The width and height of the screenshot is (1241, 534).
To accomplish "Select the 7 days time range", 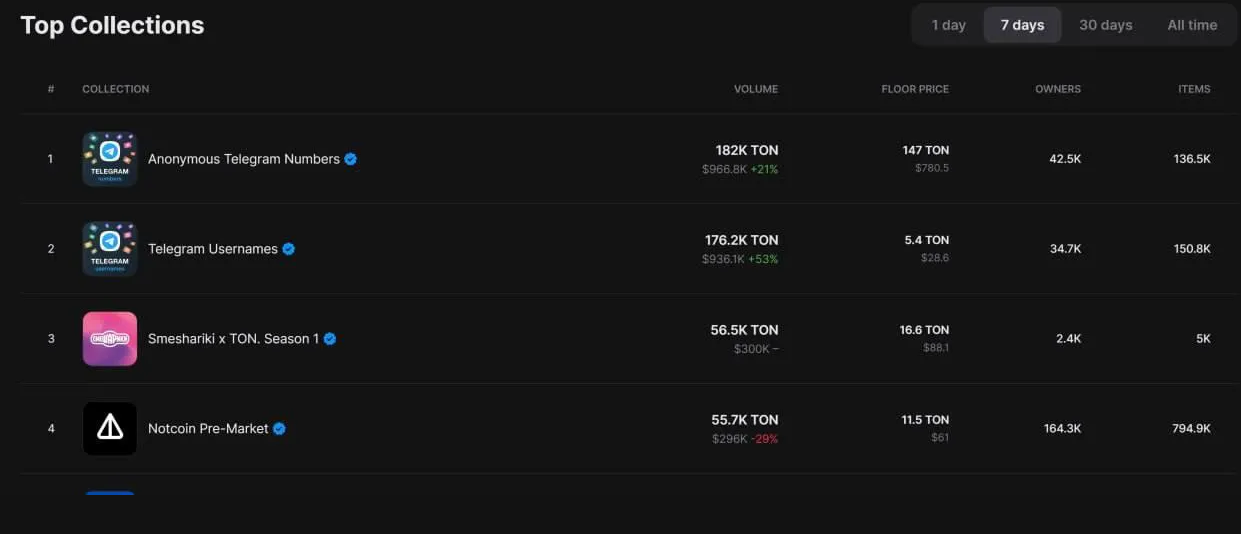I will click(1022, 25).
